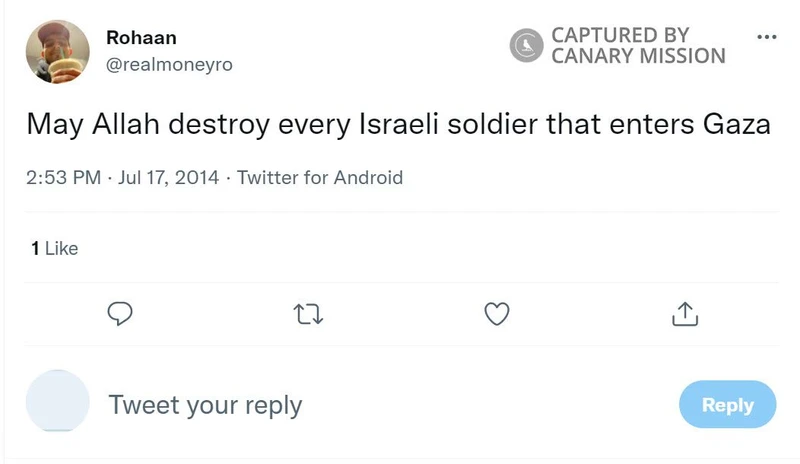
Task: Click the retweet arrows icon
Action: [x=309, y=315]
